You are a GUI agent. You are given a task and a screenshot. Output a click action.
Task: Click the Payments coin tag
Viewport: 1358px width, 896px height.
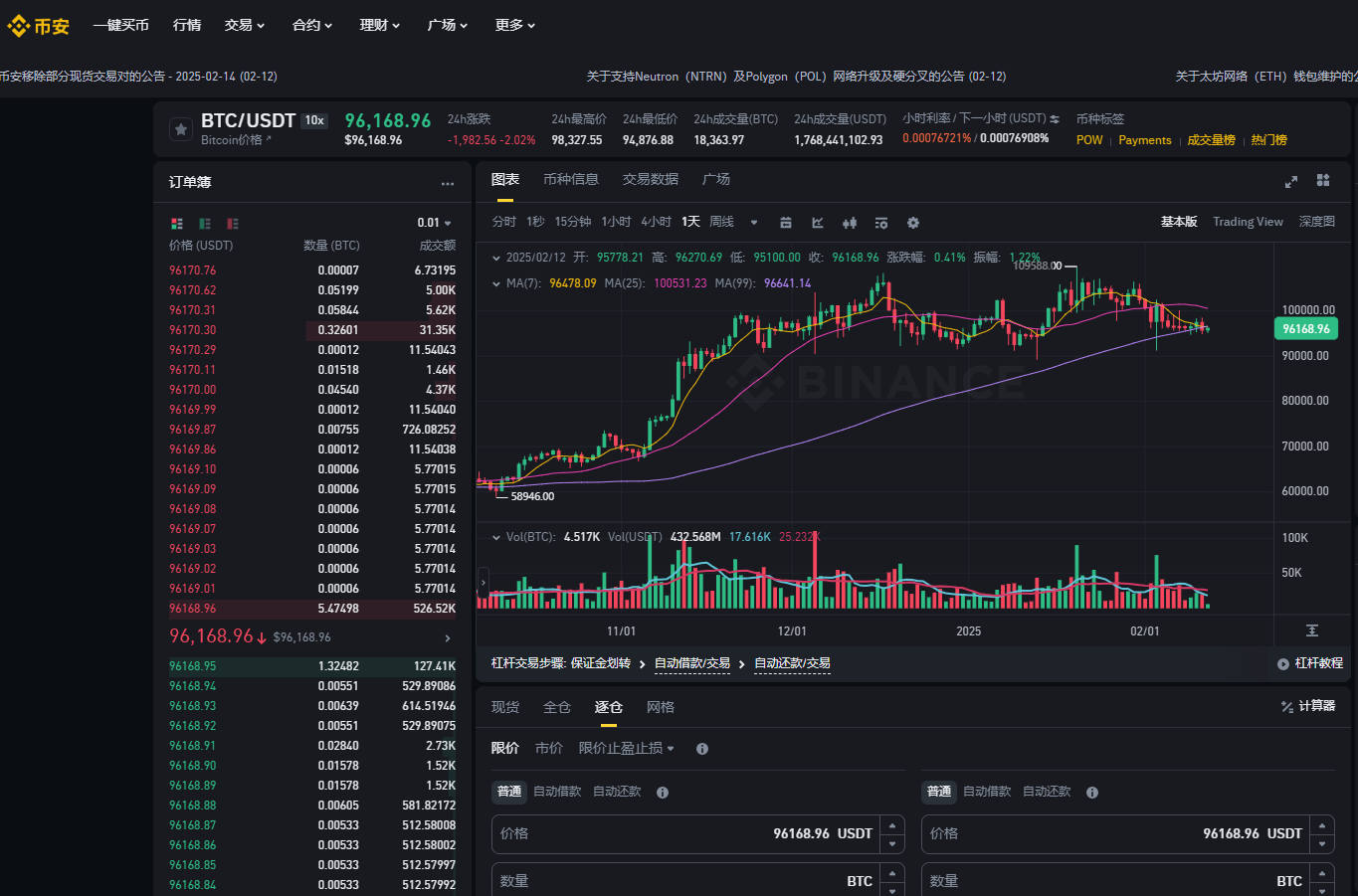[1145, 140]
